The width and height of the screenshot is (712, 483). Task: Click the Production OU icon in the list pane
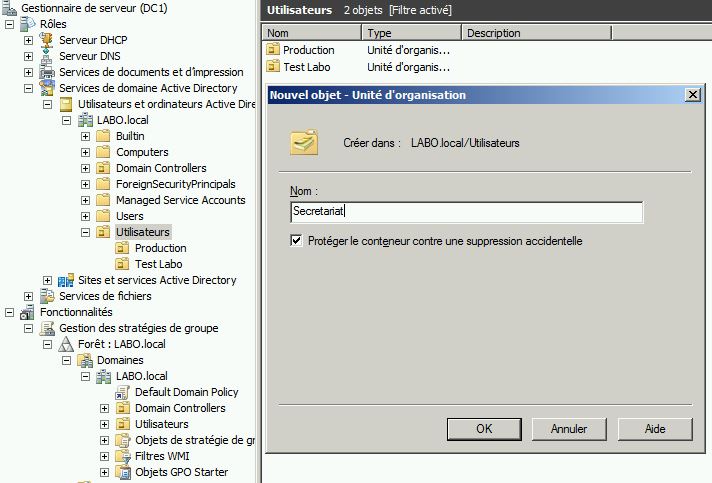[x=273, y=49]
